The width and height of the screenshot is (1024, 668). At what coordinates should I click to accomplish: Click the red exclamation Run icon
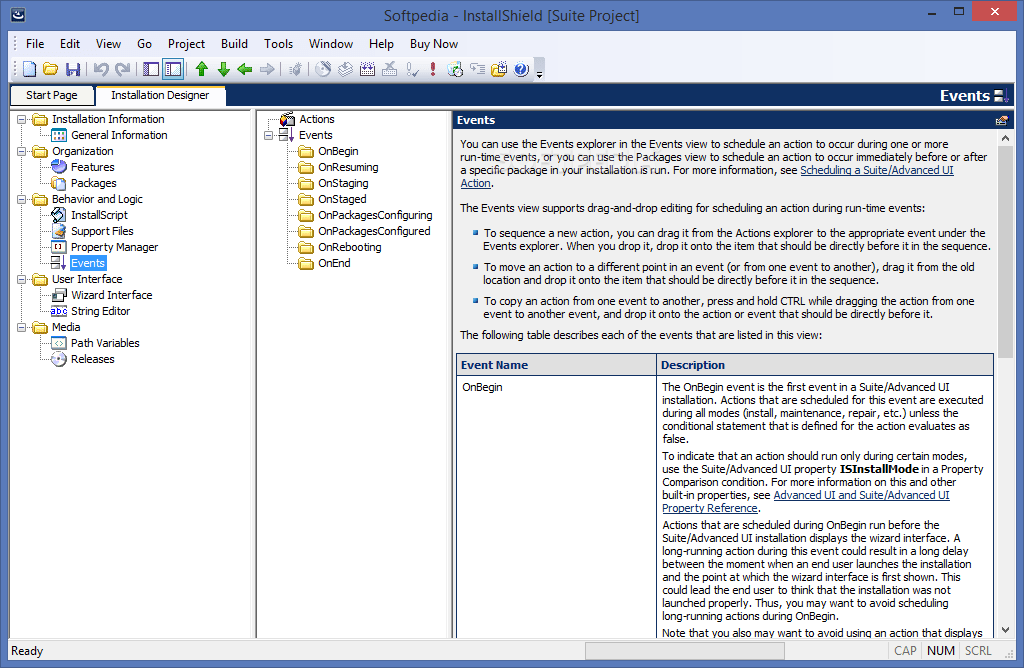click(x=433, y=69)
